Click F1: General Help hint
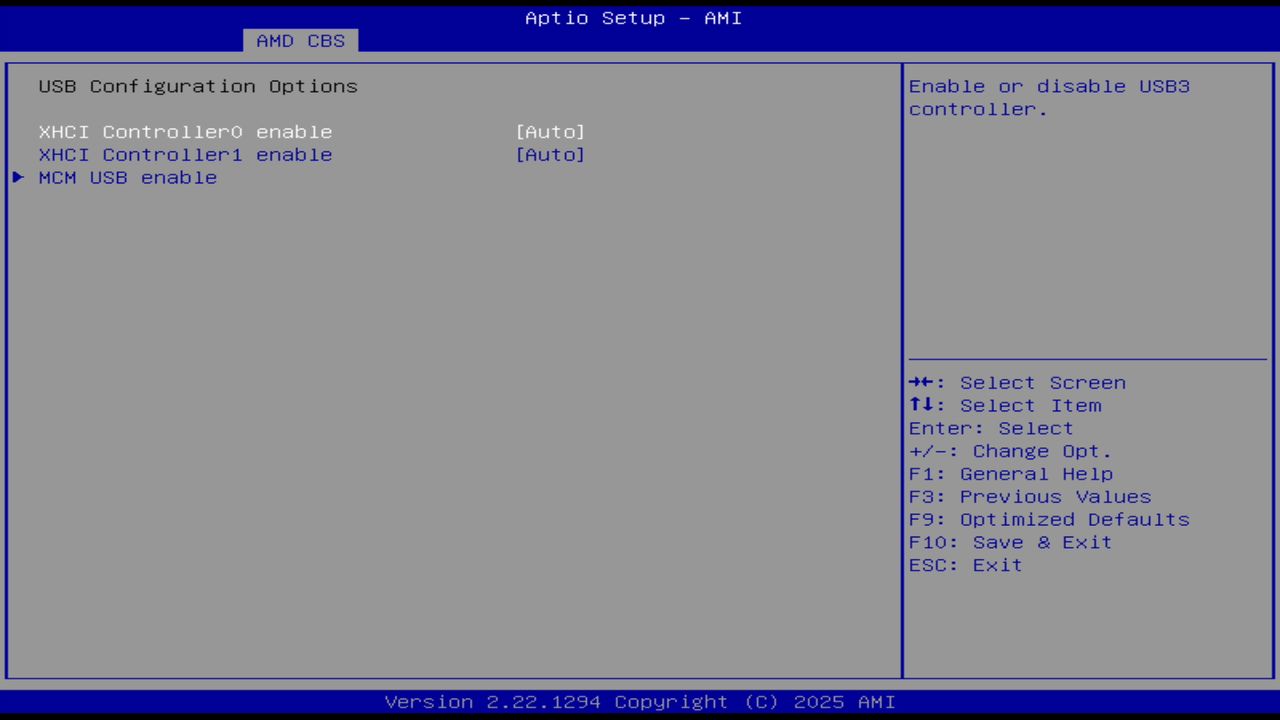Image resolution: width=1280 pixels, height=720 pixels. pyautogui.click(x=1011, y=474)
